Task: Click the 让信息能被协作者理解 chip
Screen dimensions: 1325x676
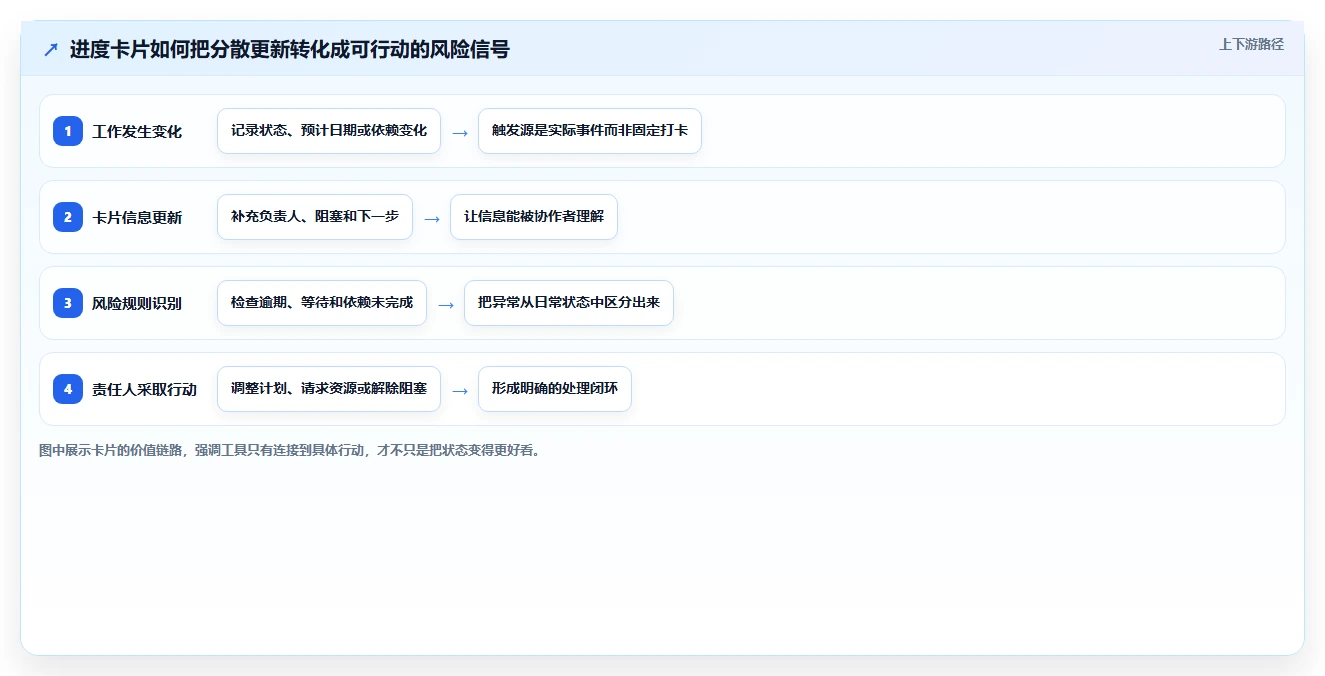Action: point(534,217)
